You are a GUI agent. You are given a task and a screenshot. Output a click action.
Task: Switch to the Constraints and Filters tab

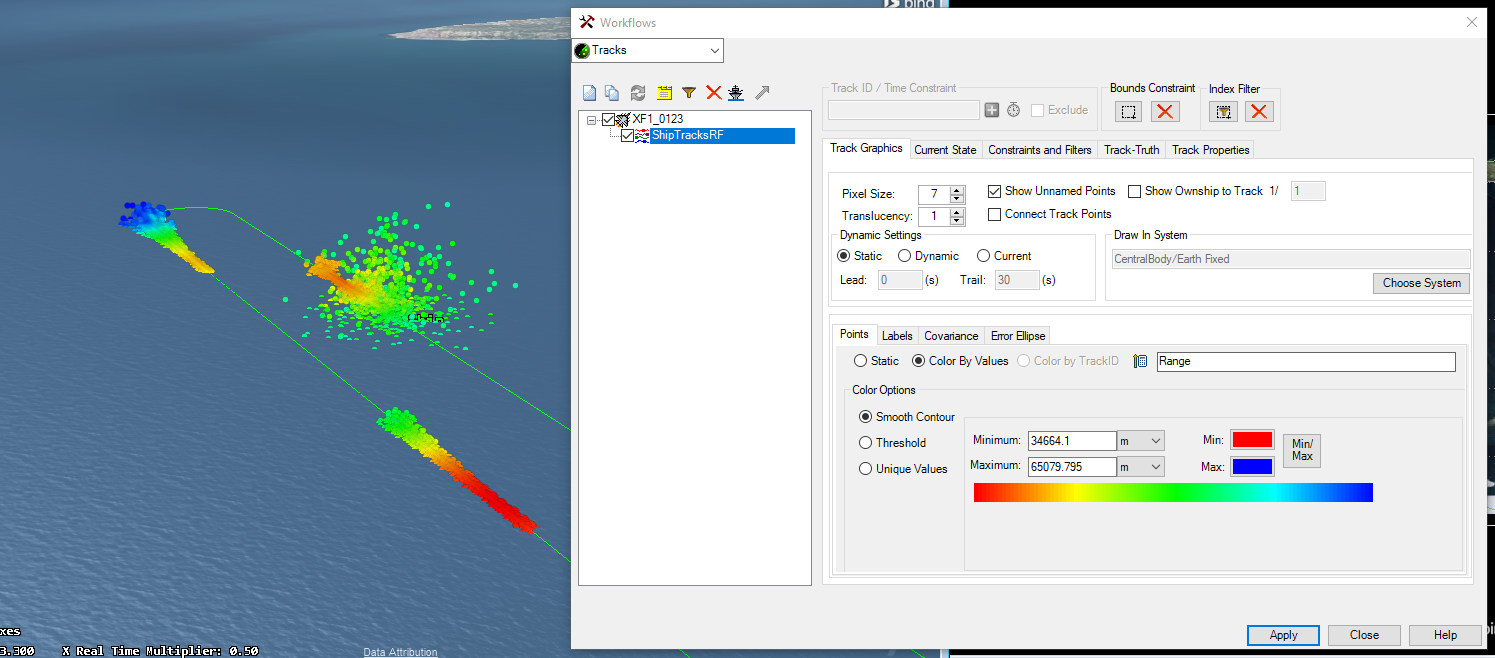click(x=1039, y=150)
